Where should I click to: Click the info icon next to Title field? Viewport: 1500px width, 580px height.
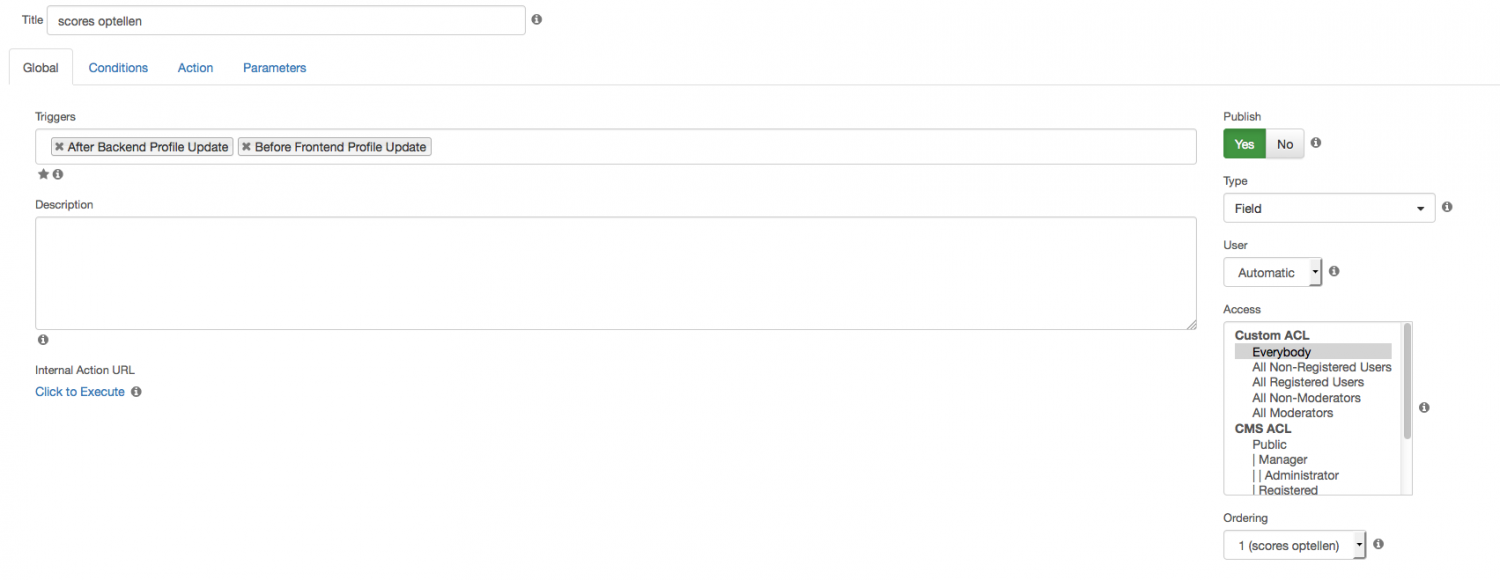(x=537, y=19)
